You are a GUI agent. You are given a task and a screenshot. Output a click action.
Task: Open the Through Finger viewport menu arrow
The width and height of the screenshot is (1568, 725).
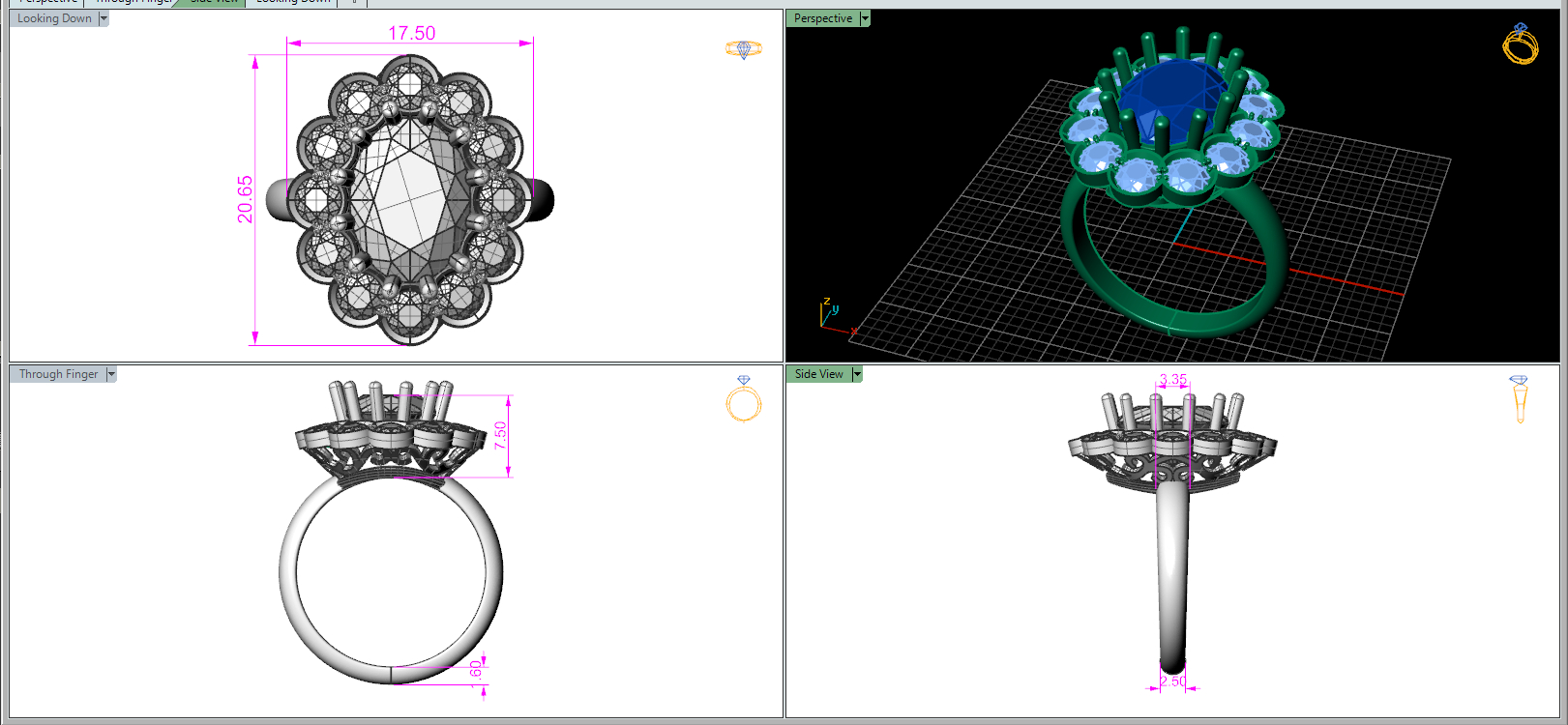point(111,374)
